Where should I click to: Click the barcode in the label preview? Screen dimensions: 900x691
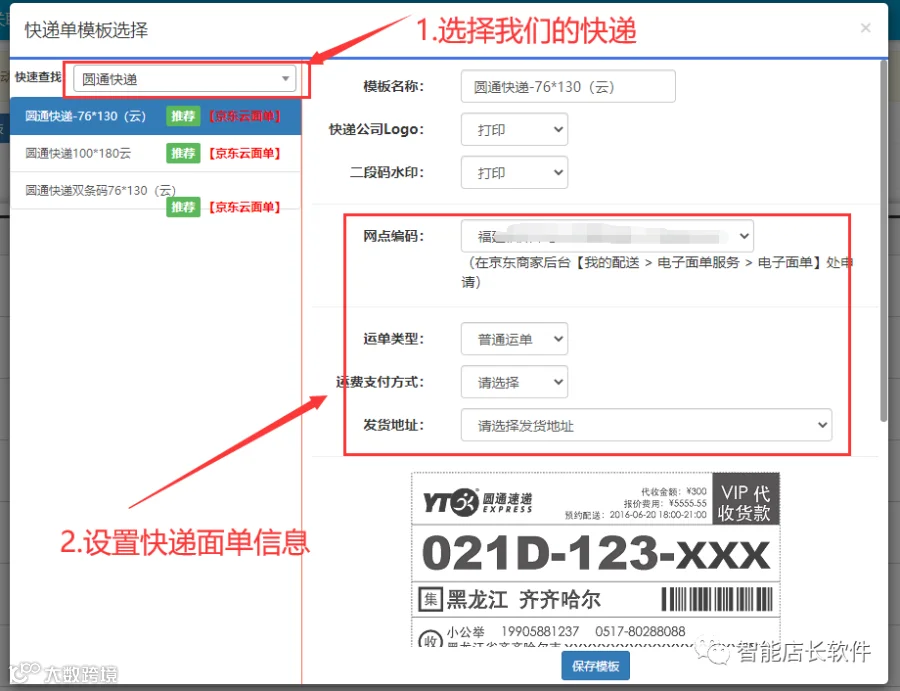coord(717,599)
